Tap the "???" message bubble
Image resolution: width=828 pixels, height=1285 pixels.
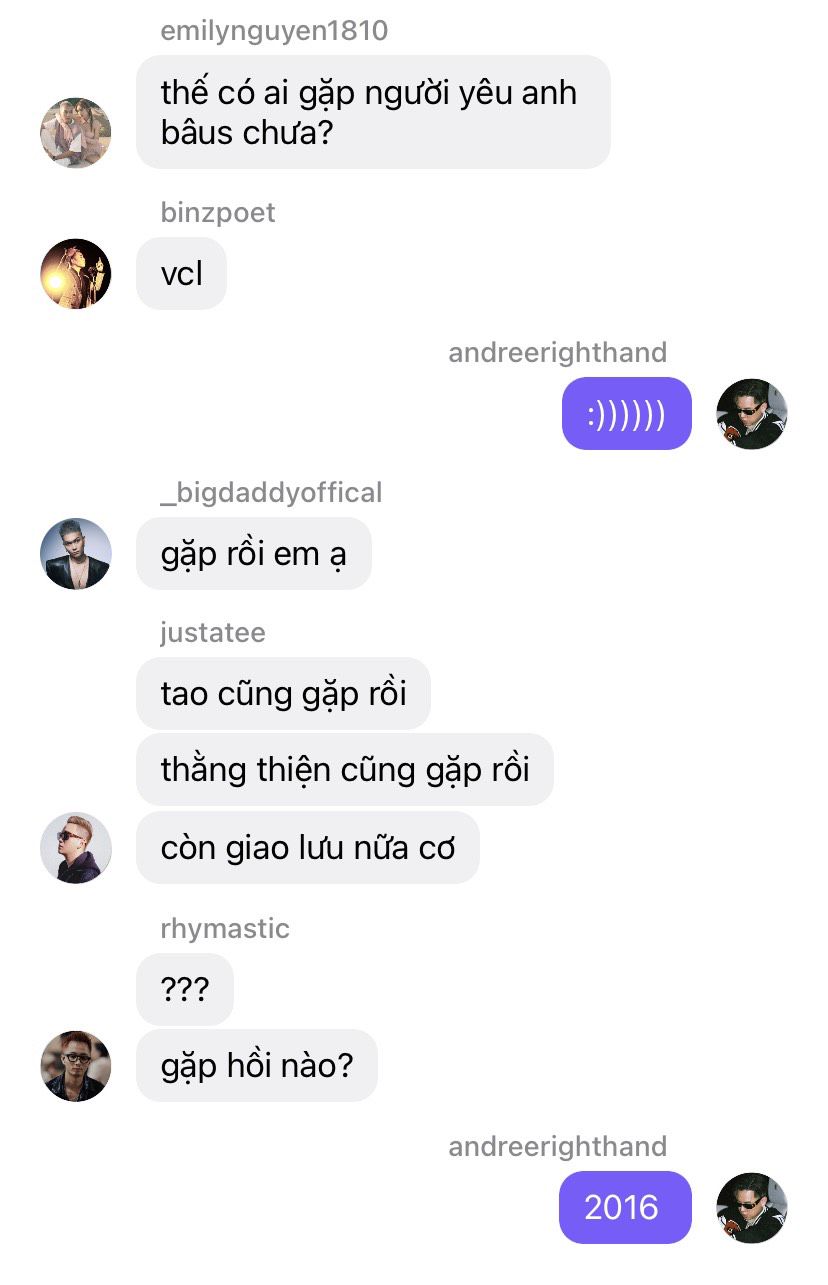pyautogui.click(x=185, y=989)
